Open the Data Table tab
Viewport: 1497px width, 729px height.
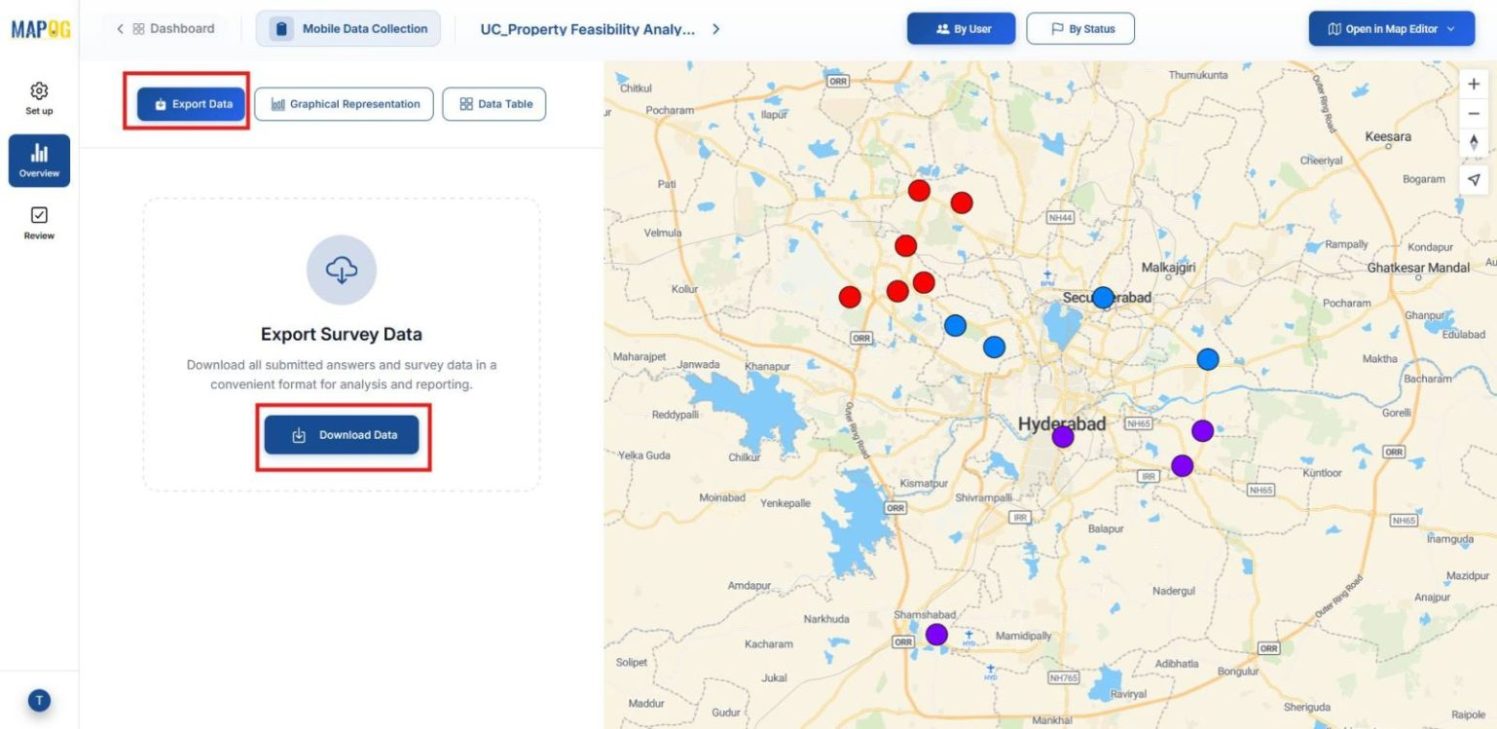[x=494, y=103]
